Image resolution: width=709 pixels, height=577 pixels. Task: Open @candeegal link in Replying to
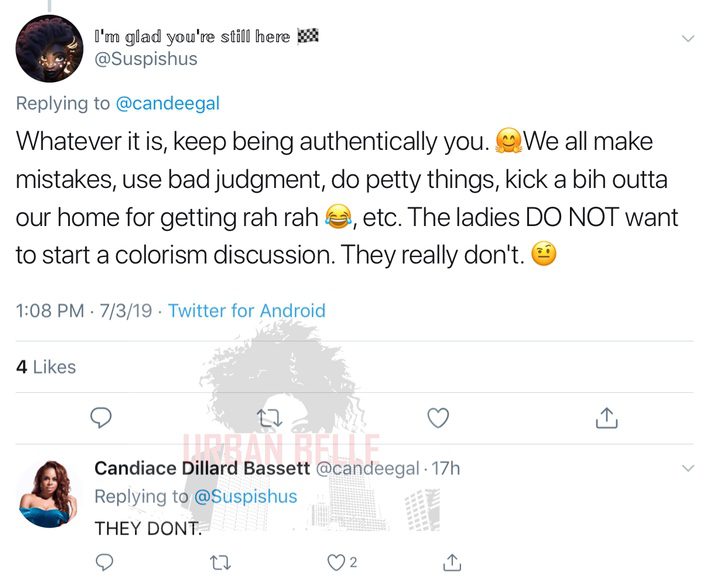(x=168, y=104)
